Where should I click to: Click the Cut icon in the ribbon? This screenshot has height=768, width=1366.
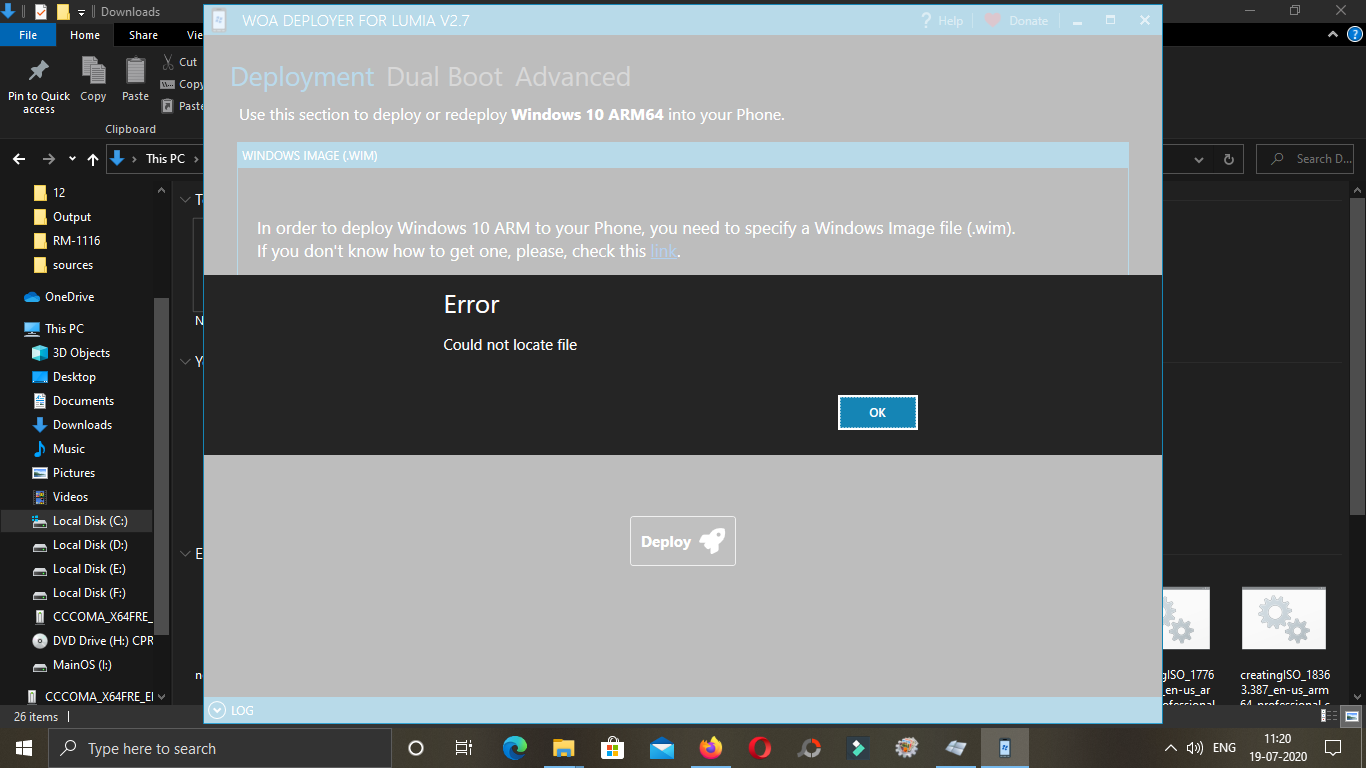[169, 61]
